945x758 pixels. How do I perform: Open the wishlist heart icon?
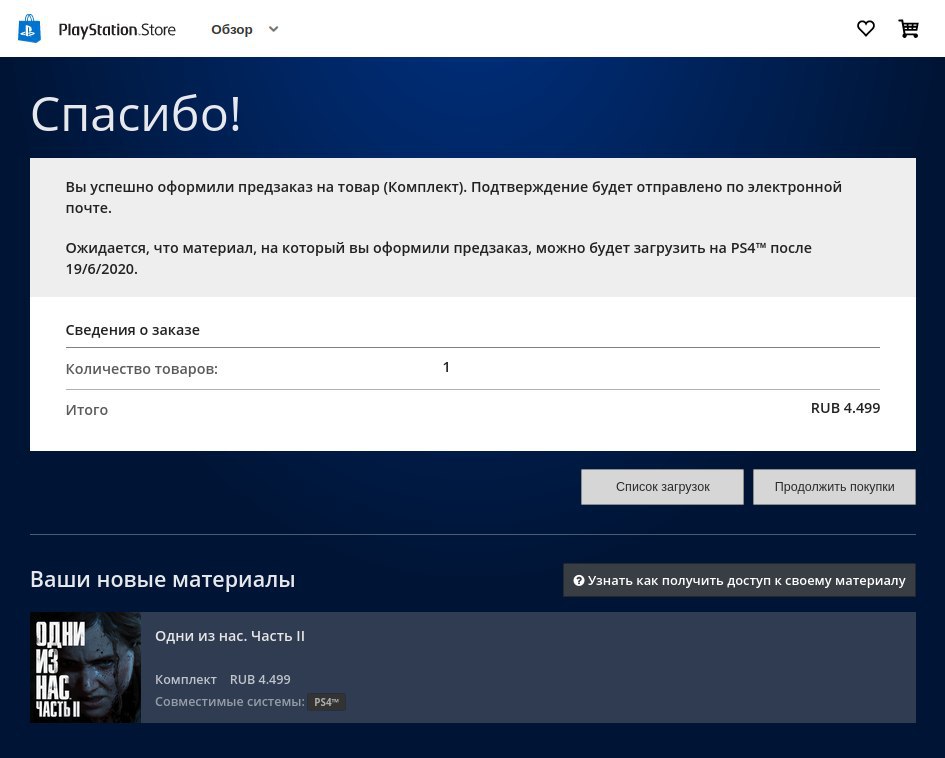pyautogui.click(x=865, y=28)
